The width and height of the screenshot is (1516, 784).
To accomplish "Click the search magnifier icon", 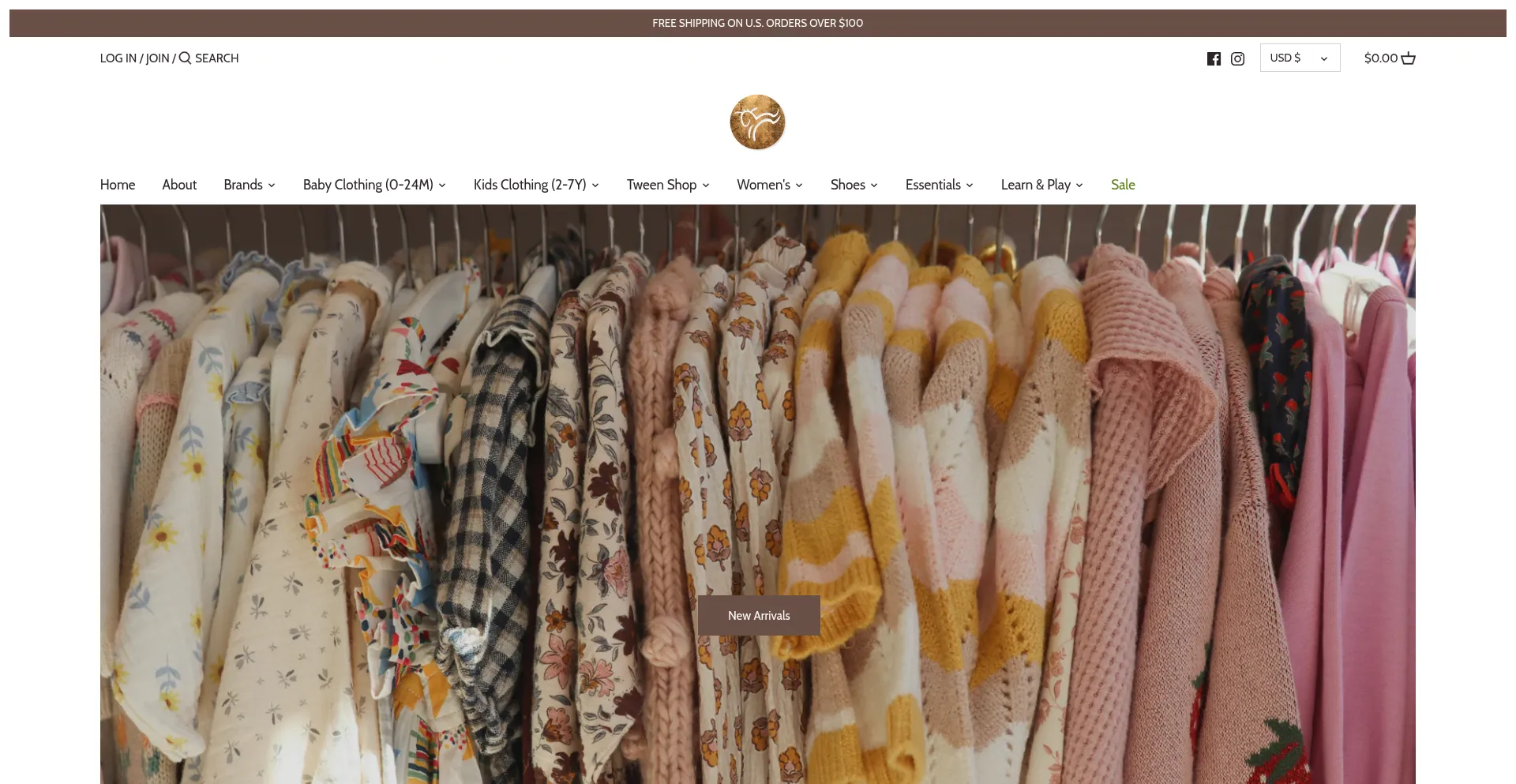I will 185,58.
